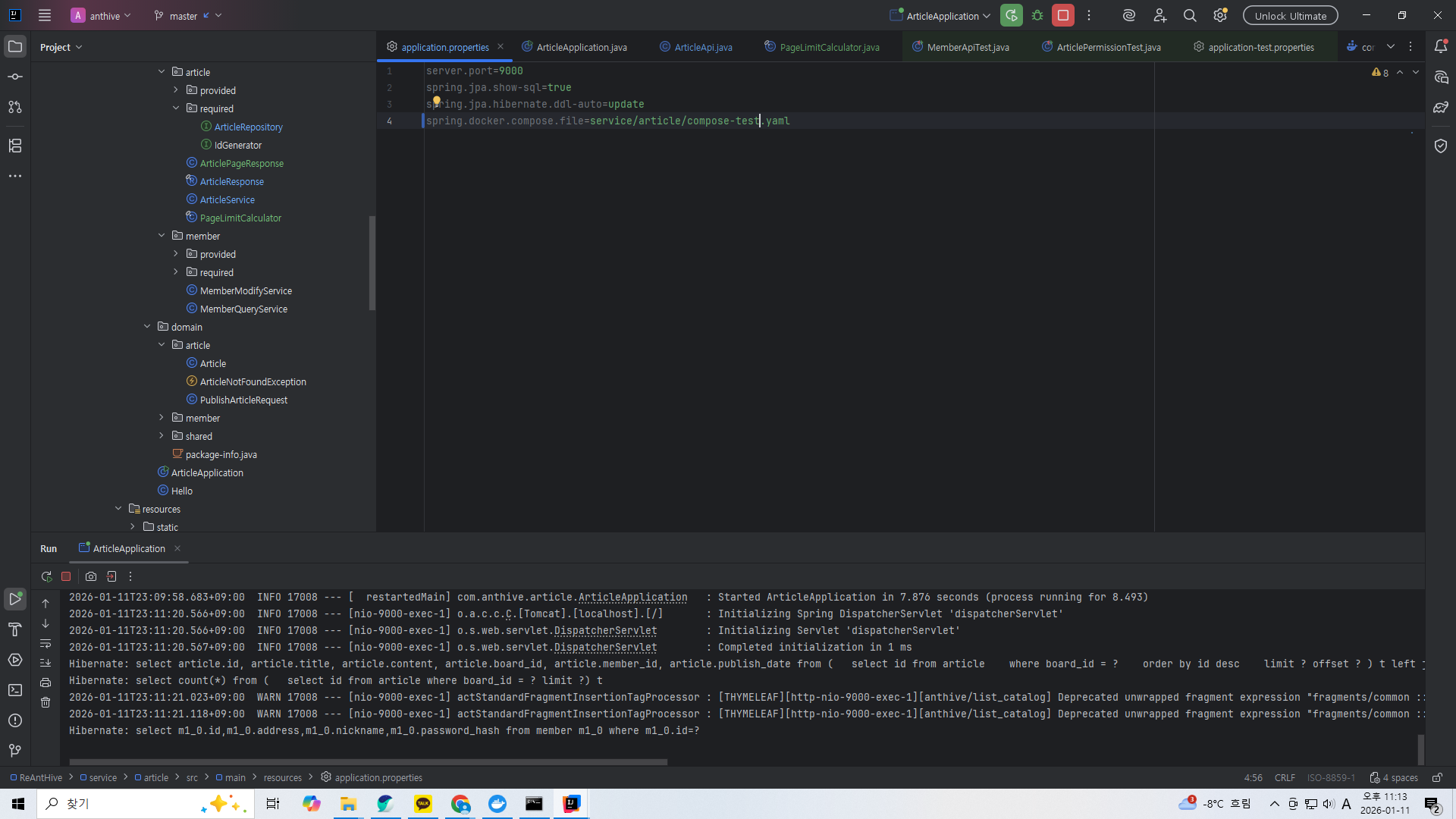Viewport: 1456px width, 819px height.
Task: Click the Debug ArticleApplication bug icon
Action: click(1037, 15)
